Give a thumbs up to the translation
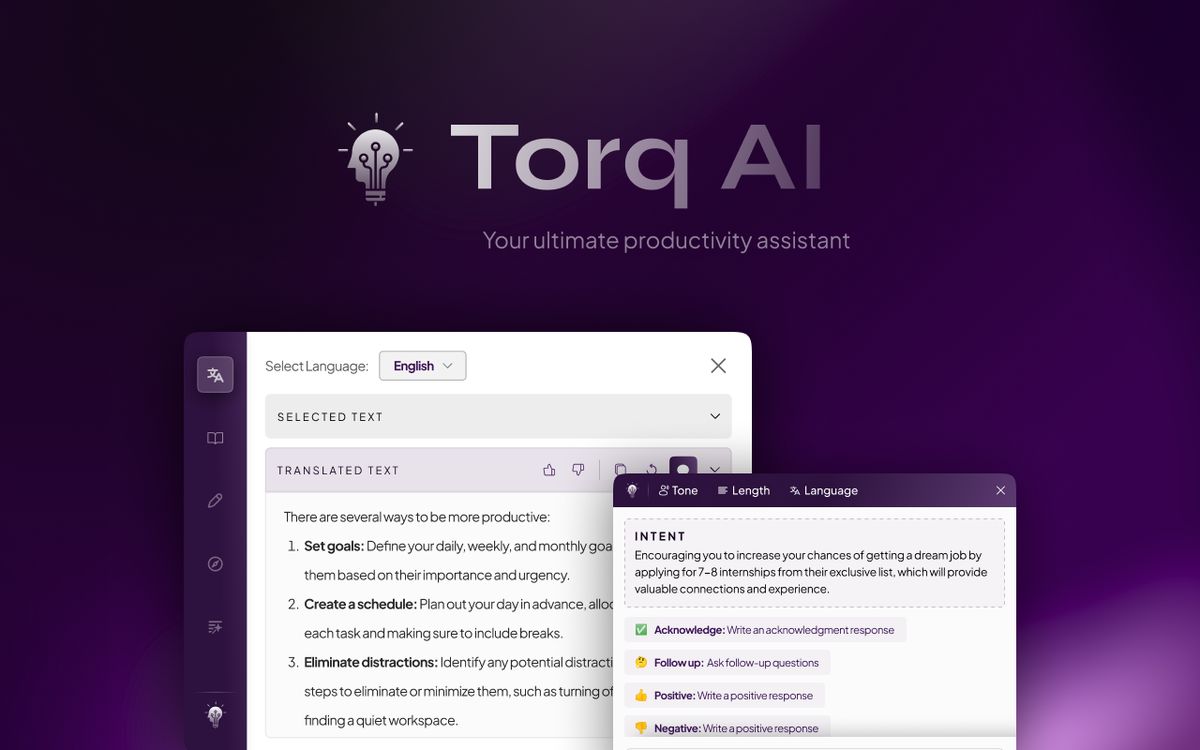Screen dimensions: 1200x750 tap(548, 468)
